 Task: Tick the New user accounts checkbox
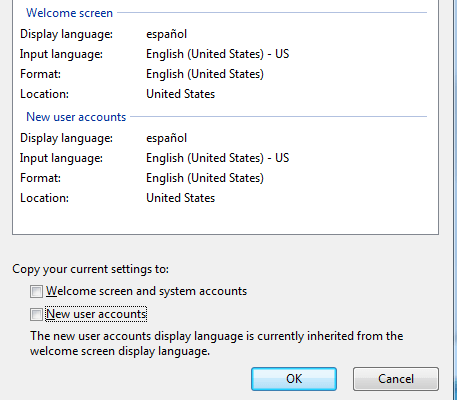[x=36, y=314]
